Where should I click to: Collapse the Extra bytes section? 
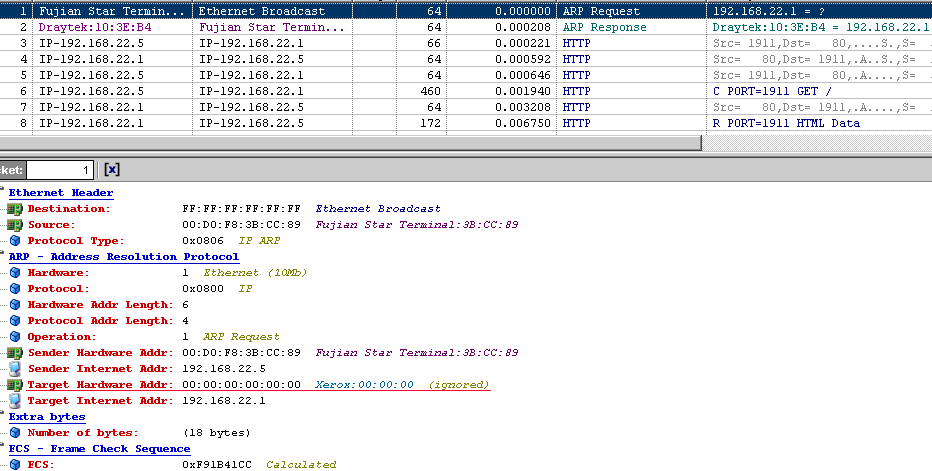coord(3,417)
